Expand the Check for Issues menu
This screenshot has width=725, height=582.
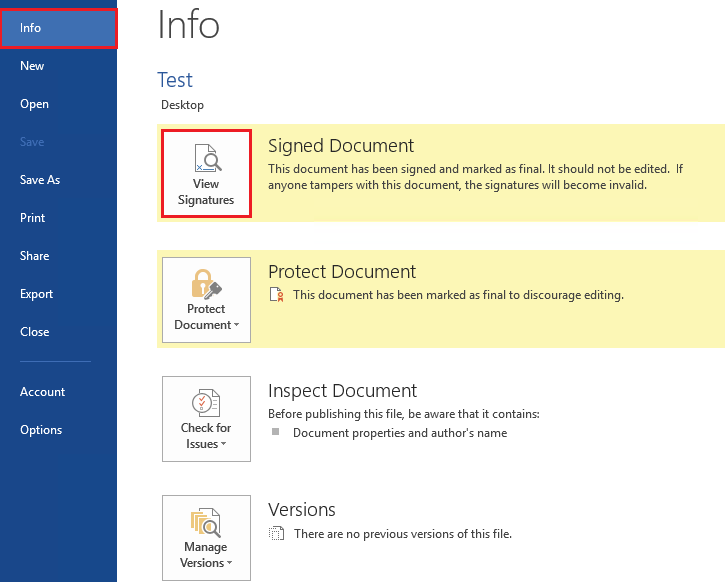(x=206, y=418)
